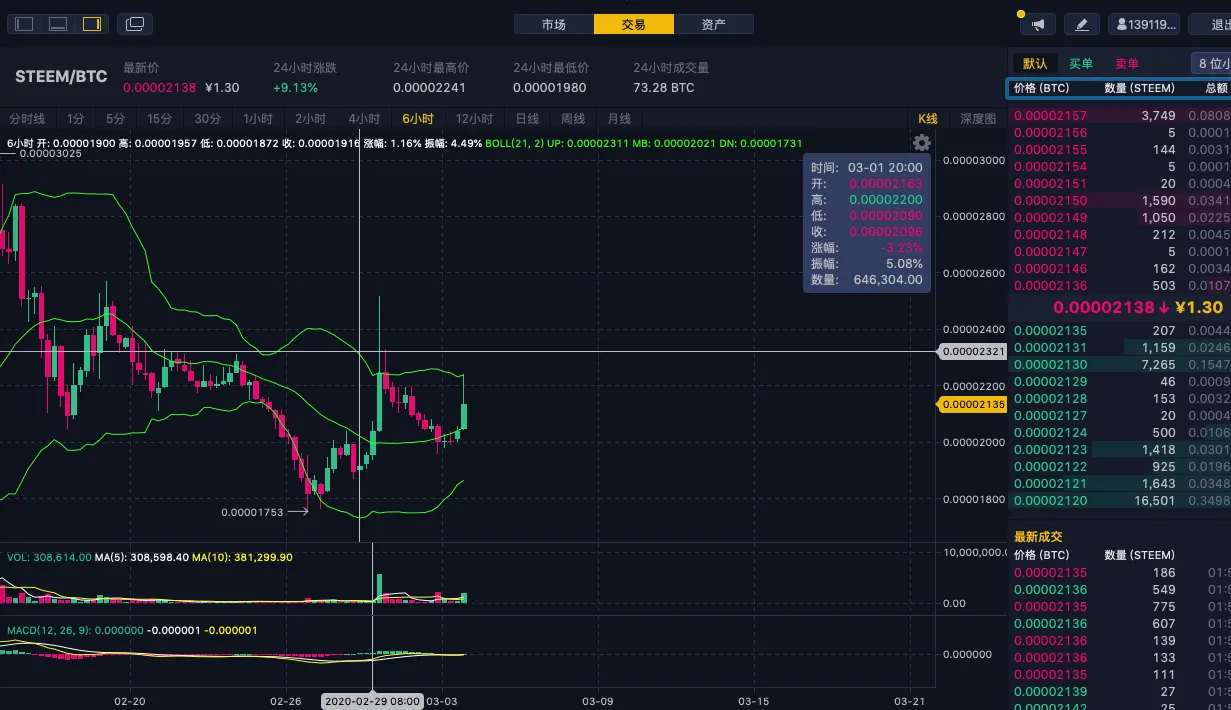This screenshot has height=710, width=1231.
Task: Select 12小时 chart interval
Action: (474, 119)
